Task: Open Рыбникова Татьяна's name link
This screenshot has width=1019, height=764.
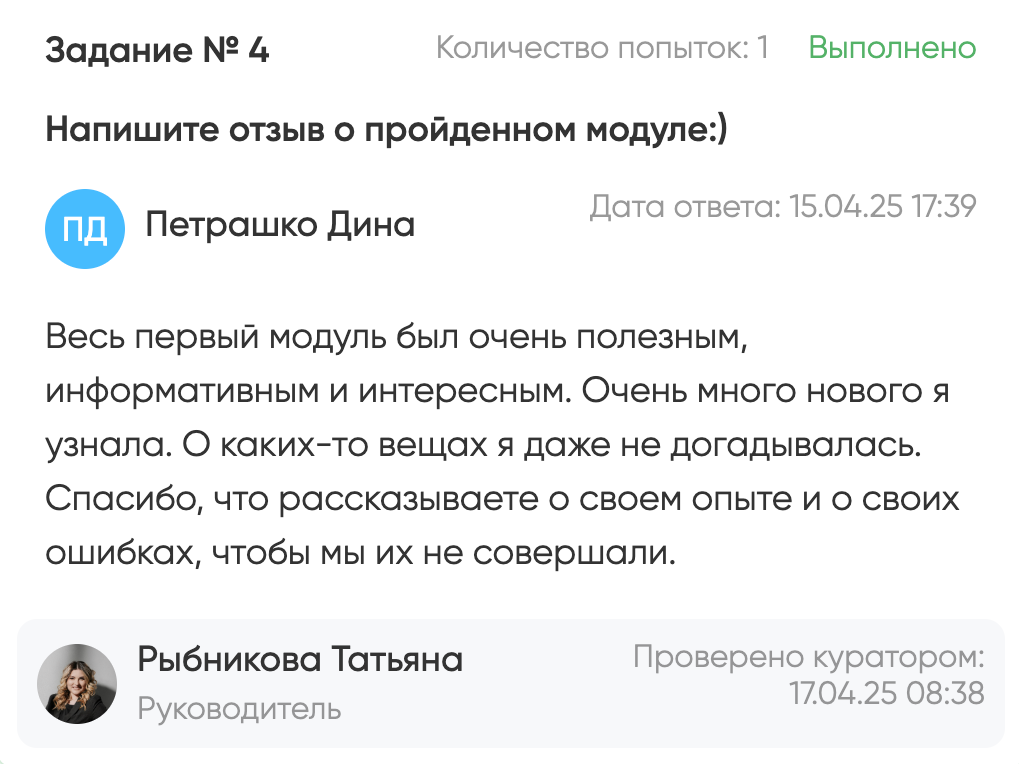Action: [x=299, y=660]
